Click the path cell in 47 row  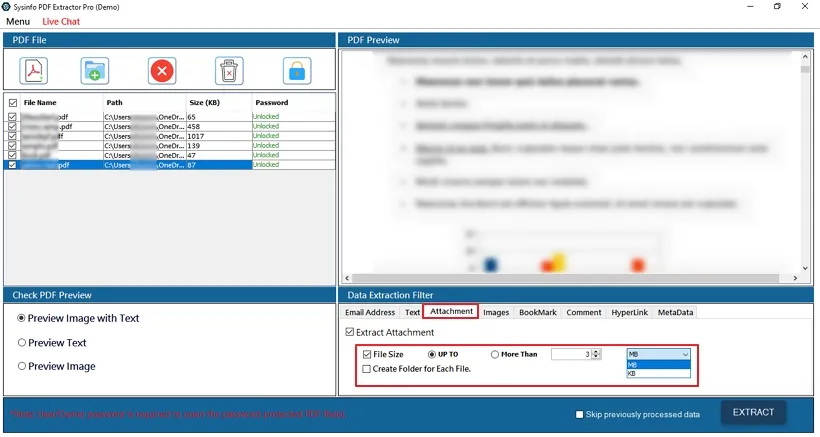tap(144, 155)
